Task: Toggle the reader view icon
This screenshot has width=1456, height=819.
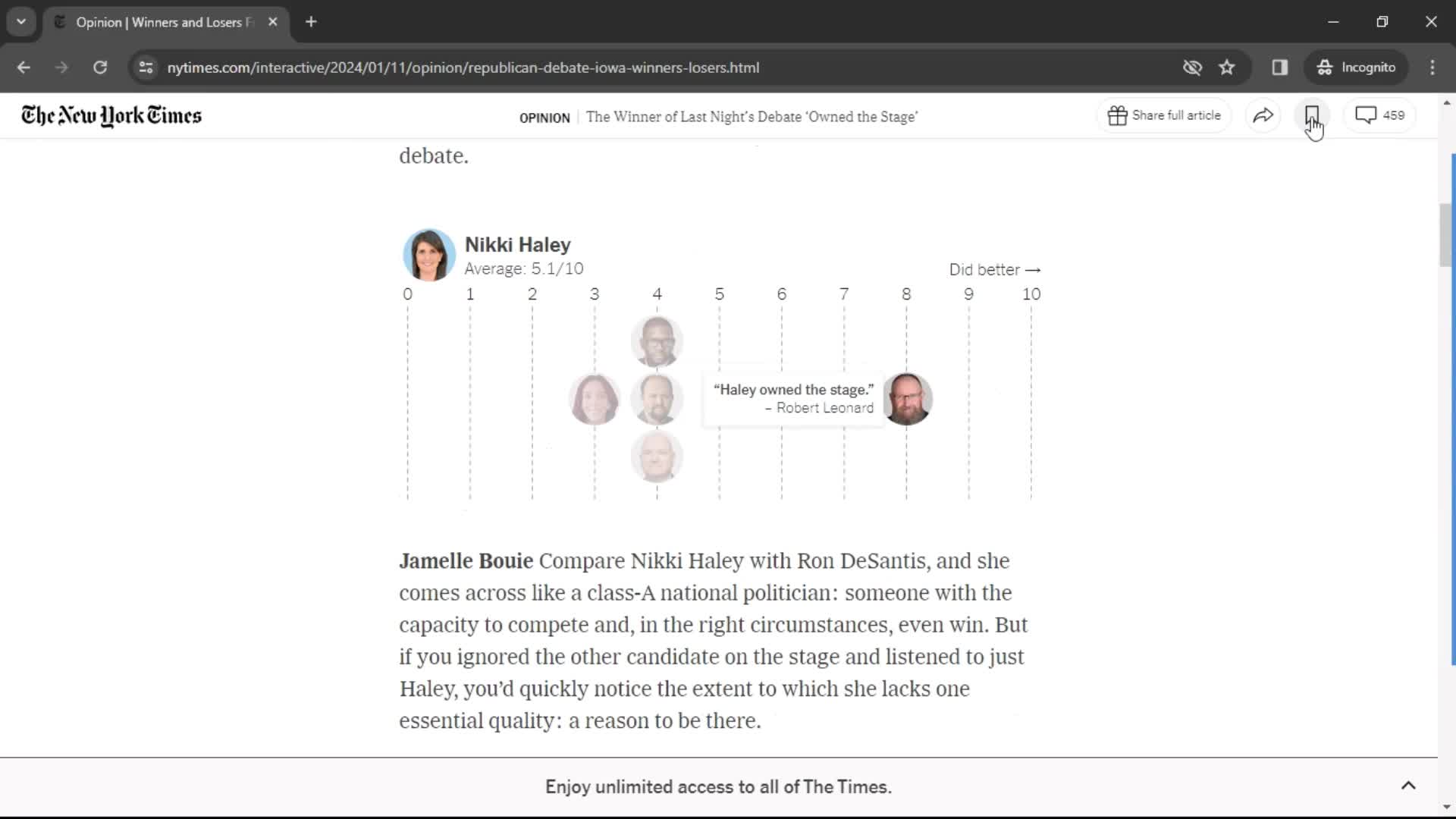Action: click(1281, 67)
